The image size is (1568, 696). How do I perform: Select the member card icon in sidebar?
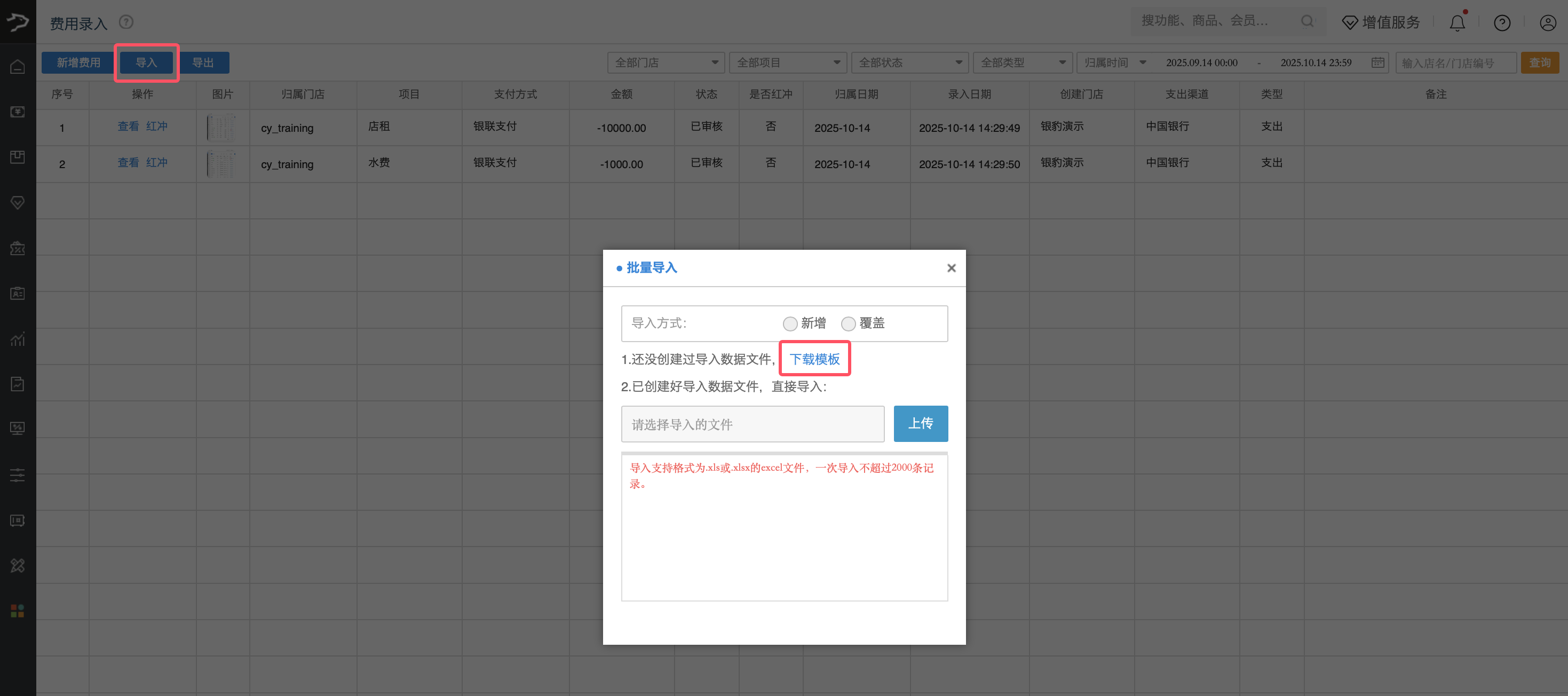click(17, 294)
